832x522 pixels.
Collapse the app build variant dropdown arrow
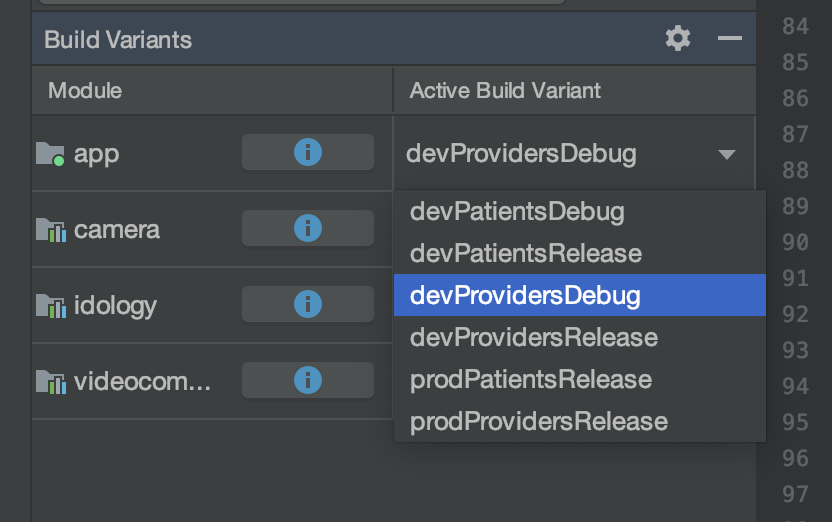click(x=727, y=154)
